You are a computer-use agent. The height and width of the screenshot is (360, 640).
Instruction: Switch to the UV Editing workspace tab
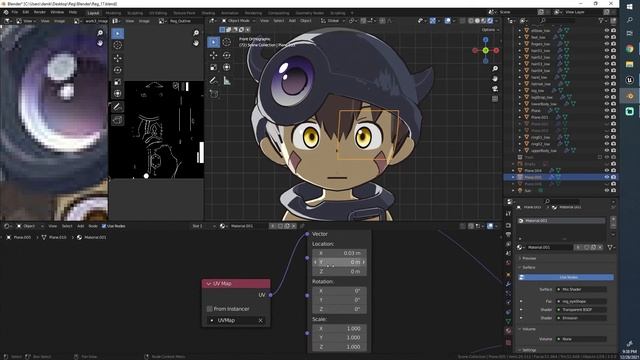coord(158,13)
